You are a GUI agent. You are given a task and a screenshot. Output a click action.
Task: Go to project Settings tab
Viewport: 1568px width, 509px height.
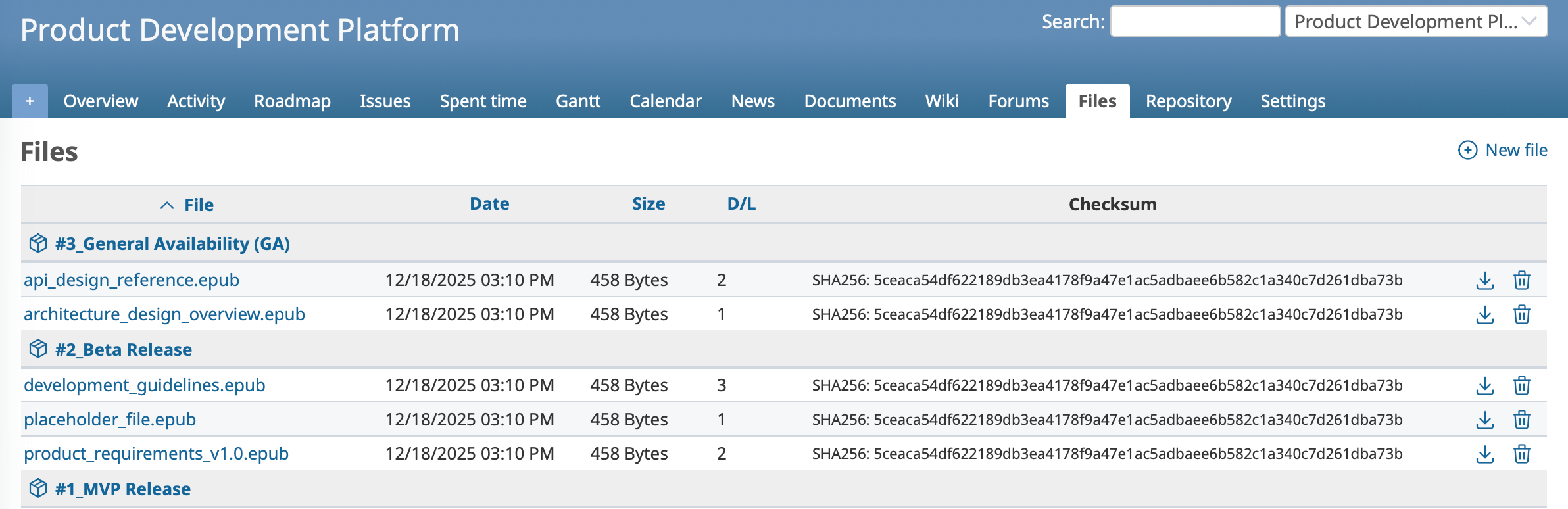1292,101
